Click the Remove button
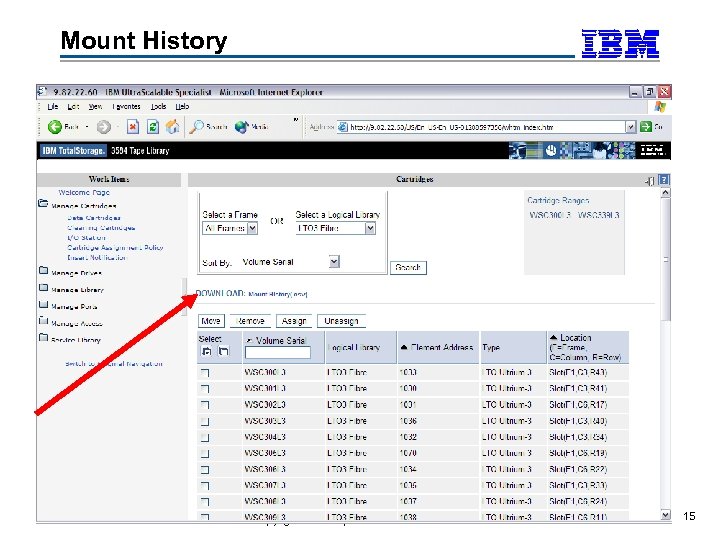Viewport: 720px width, 540px height. (x=250, y=321)
